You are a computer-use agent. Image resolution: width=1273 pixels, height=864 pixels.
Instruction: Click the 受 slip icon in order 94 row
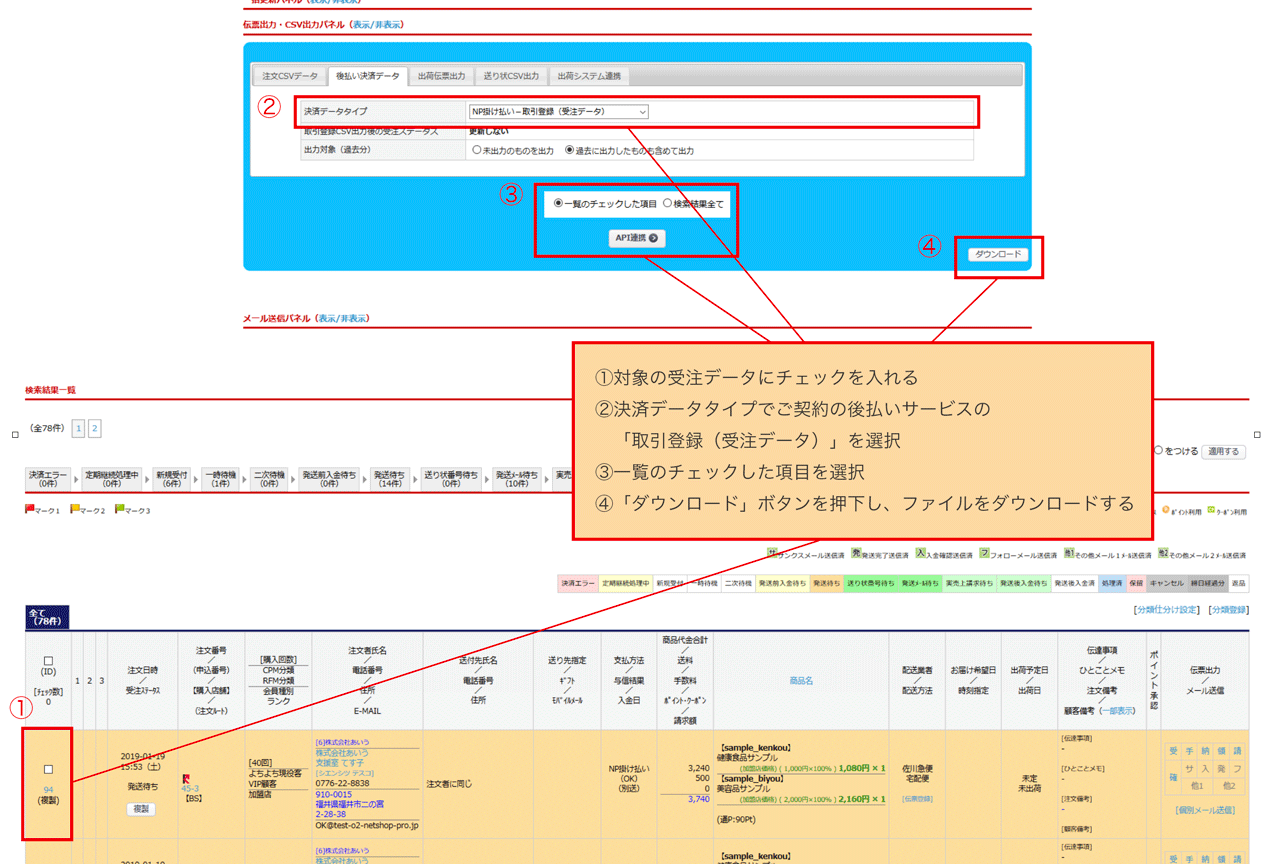(x=1173, y=751)
